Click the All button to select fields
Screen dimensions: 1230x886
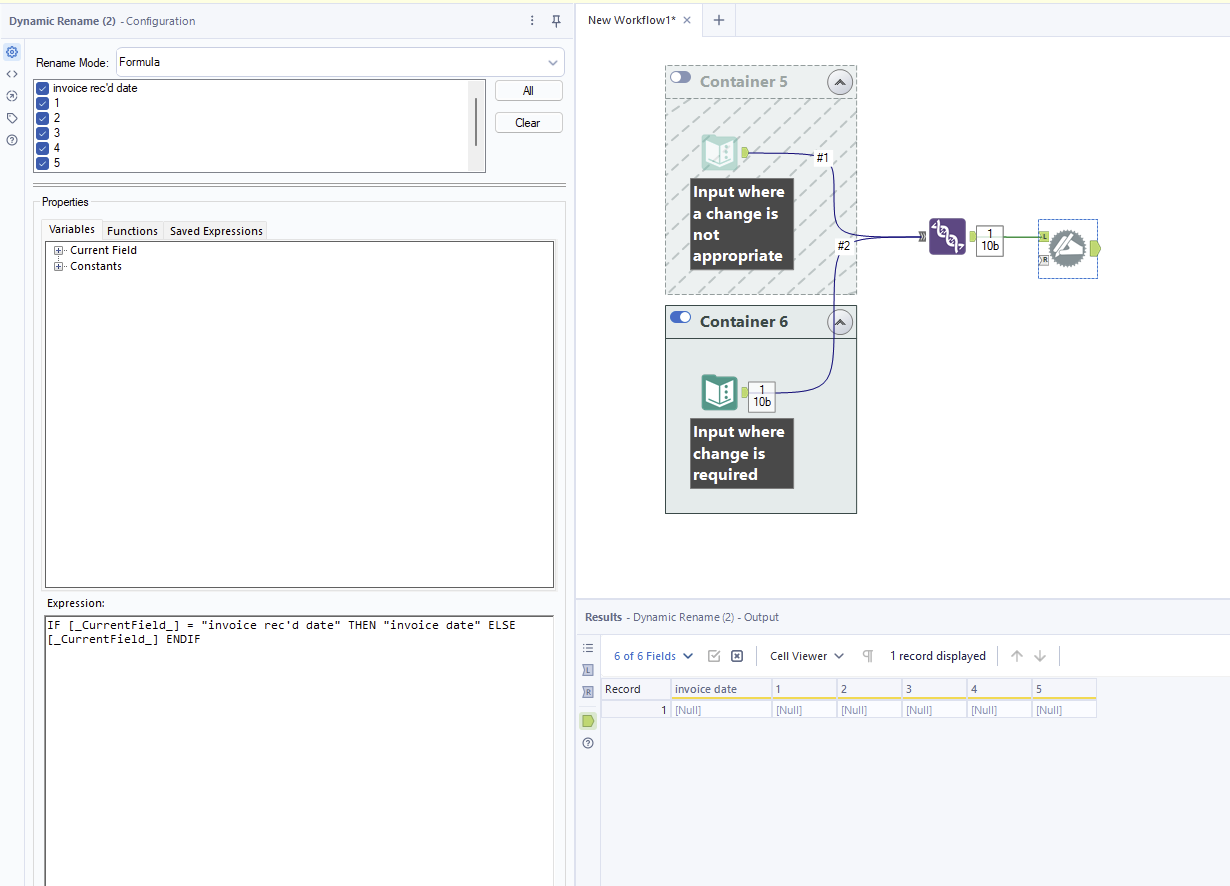point(528,90)
